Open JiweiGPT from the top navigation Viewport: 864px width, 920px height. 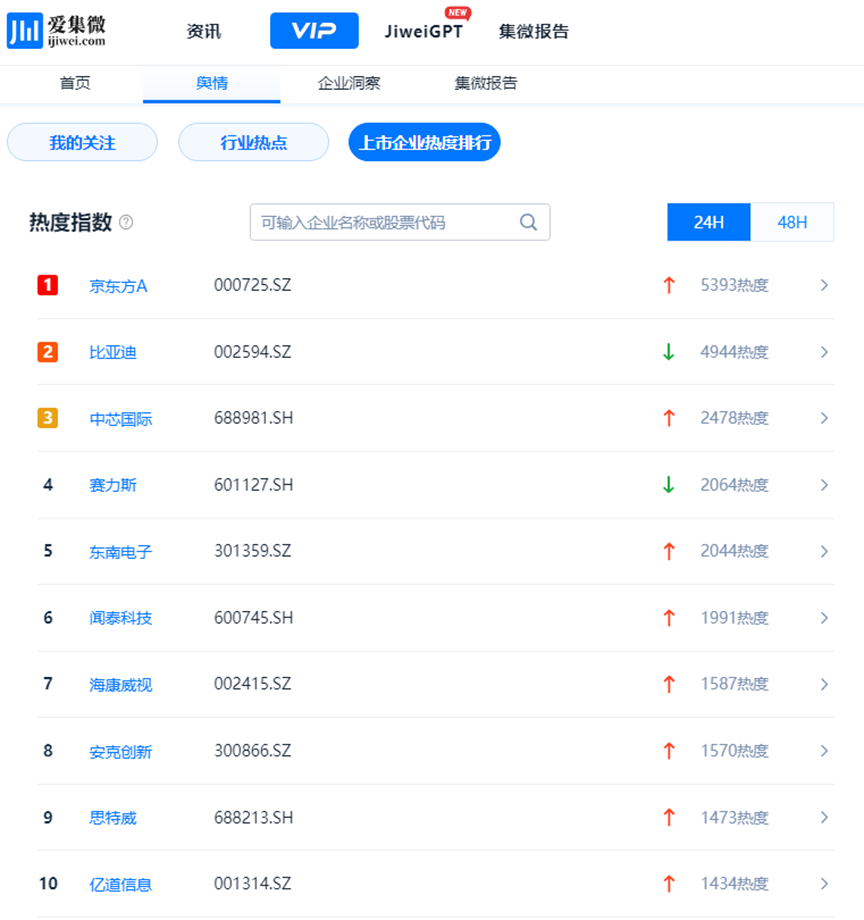pos(424,31)
